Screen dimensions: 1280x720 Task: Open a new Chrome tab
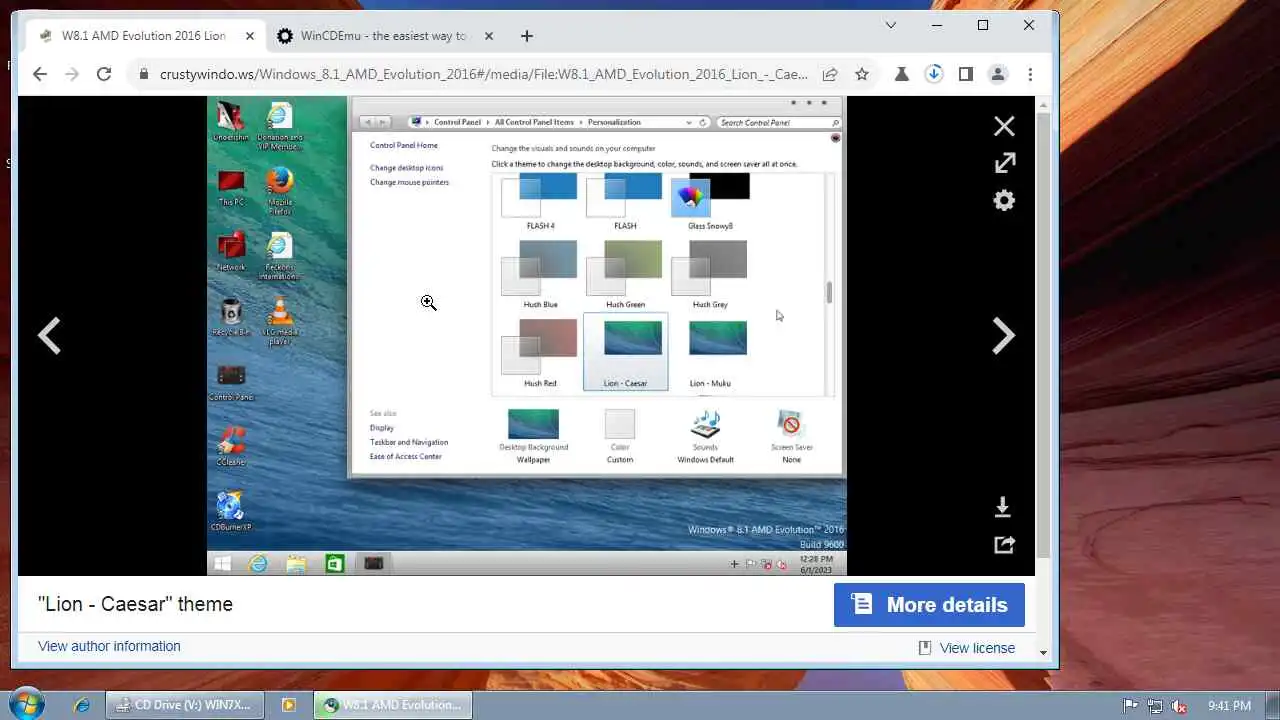tap(527, 36)
